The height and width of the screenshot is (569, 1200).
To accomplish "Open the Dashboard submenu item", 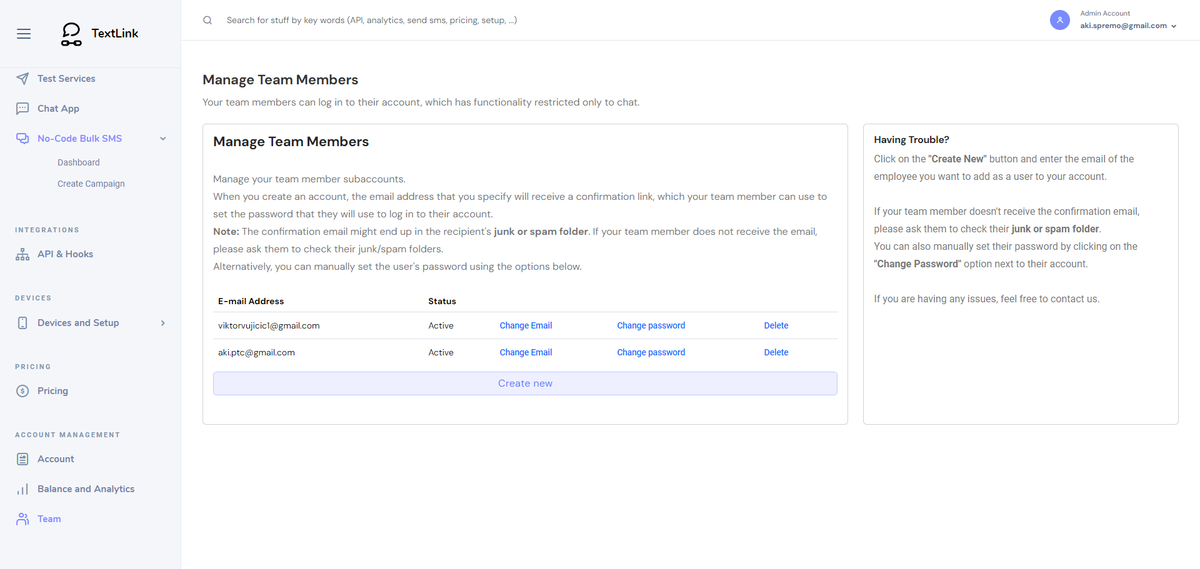I will pyautogui.click(x=78, y=162).
